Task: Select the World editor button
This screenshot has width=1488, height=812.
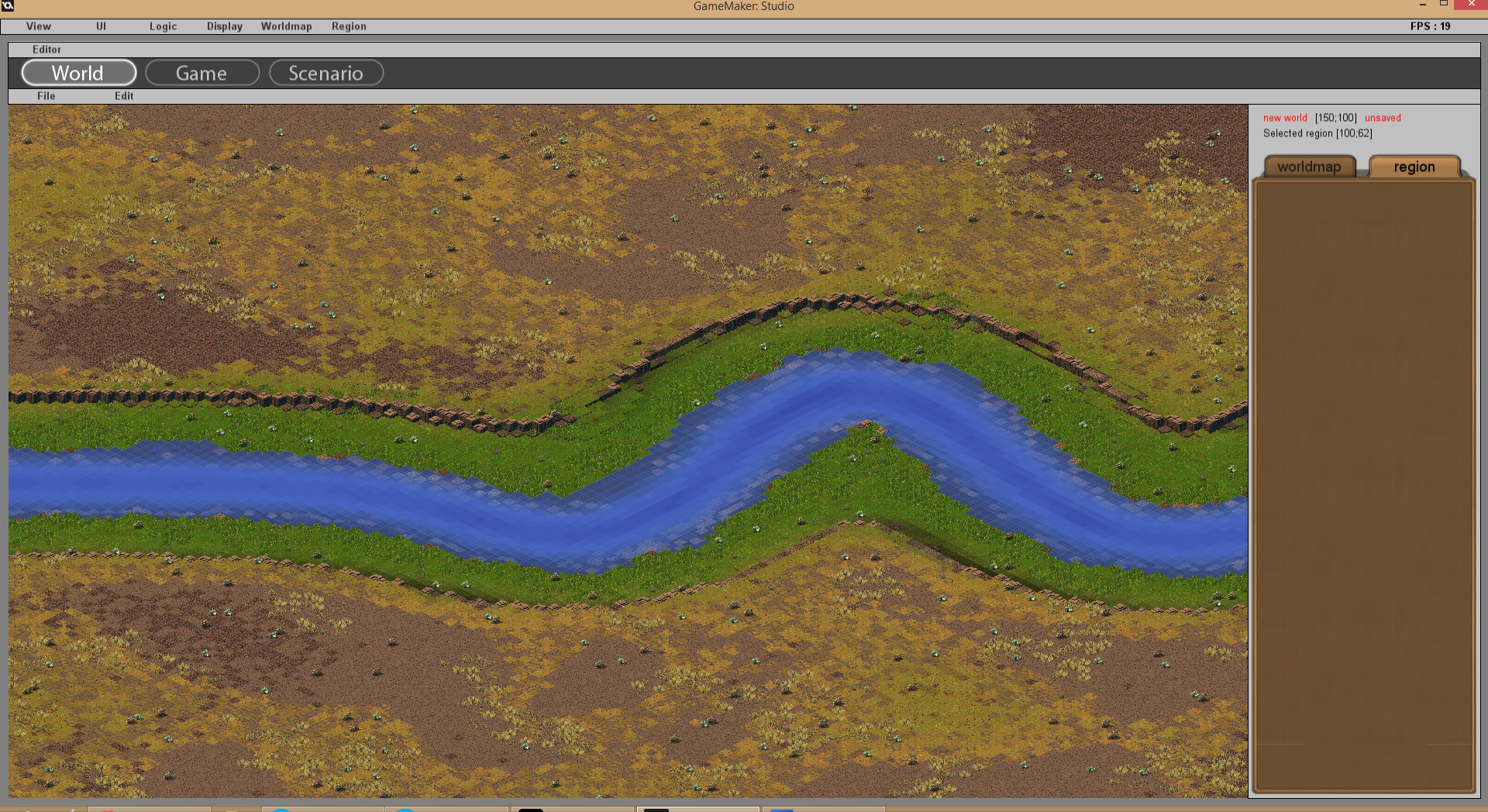Action: [78, 73]
